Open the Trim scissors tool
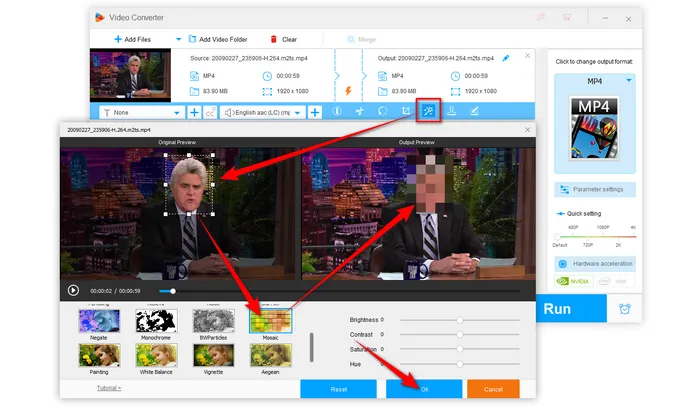700x407 pixels. pyautogui.click(x=360, y=111)
